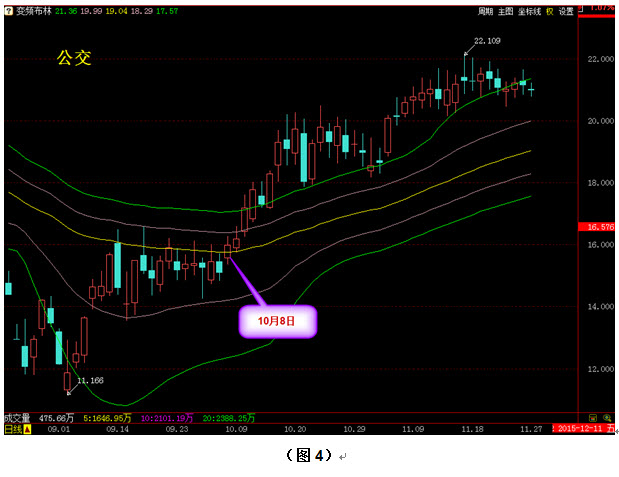Viewport: 619px width, 477px height.
Task: Toggle the 权 adjustment option
Action: tap(549, 11)
